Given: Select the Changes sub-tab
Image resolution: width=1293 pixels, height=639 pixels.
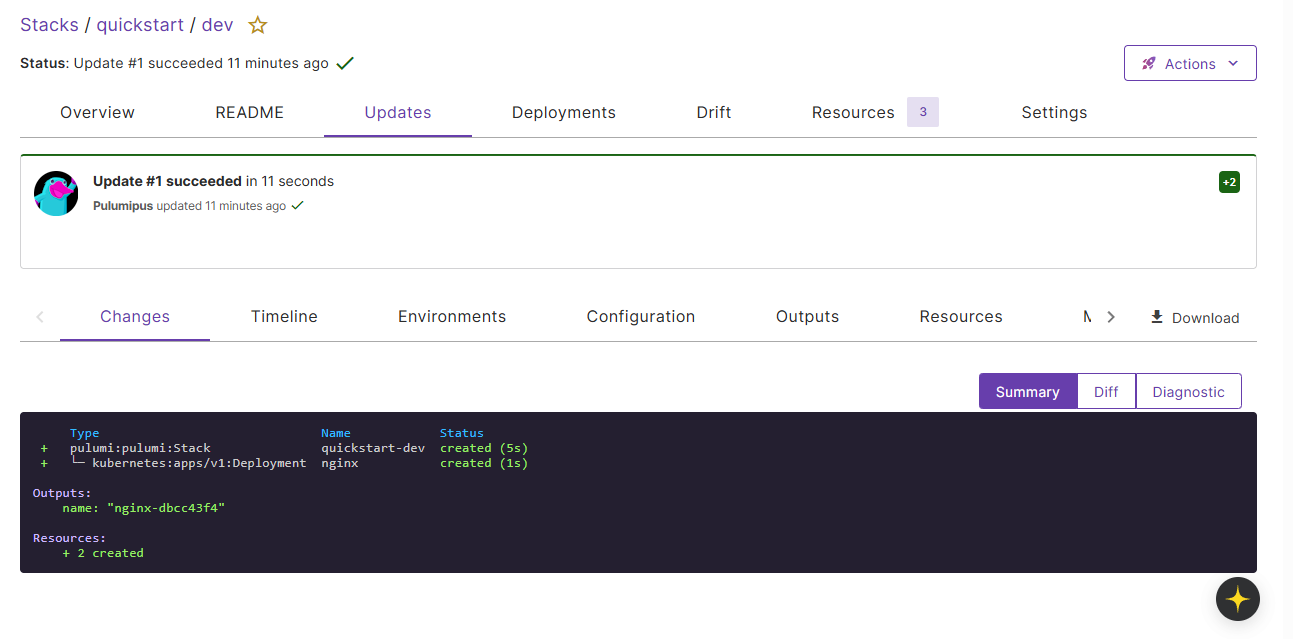Looking at the screenshot, I should (135, 316).
